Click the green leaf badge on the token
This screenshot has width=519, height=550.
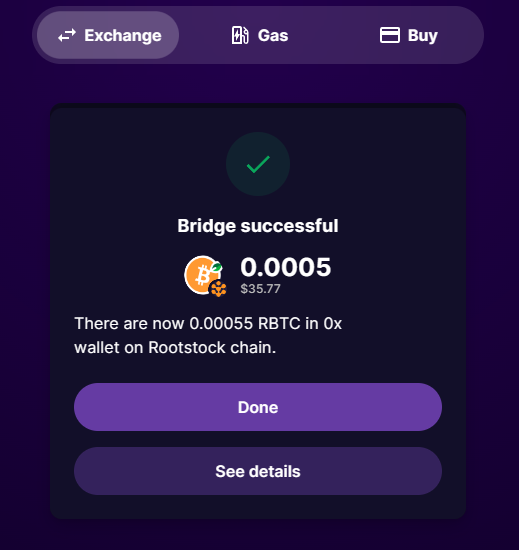pyautogui.click(x=216, y=267)
